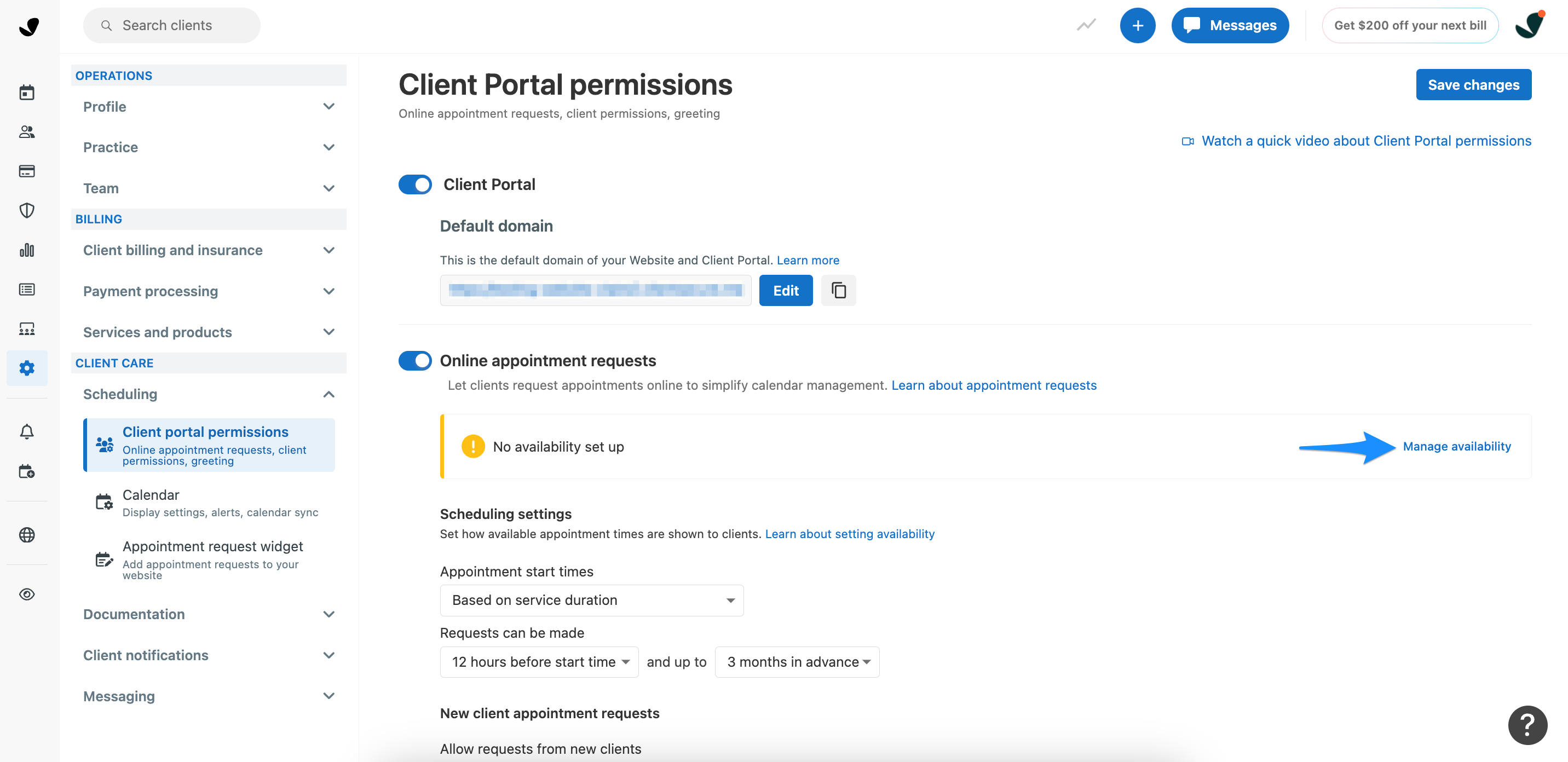This screenshot has width=1568, height=762.
Task: Open Appointment request widget item
Action: click(x=209, y=559)
